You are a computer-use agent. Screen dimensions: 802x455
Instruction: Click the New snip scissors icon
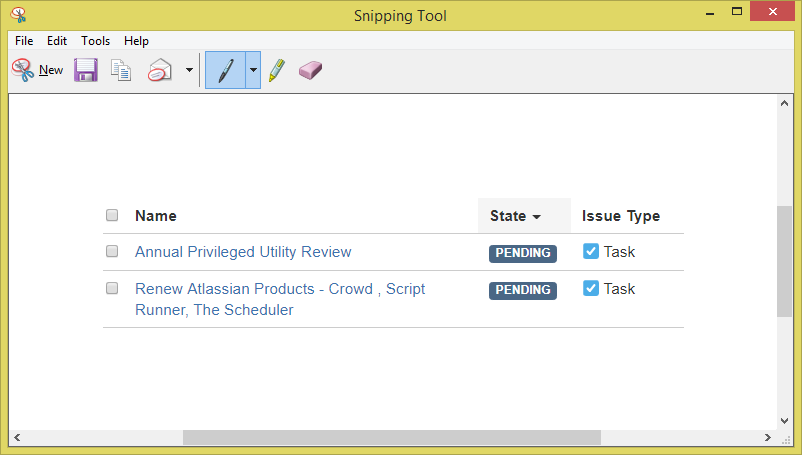(x=23, y=70)
